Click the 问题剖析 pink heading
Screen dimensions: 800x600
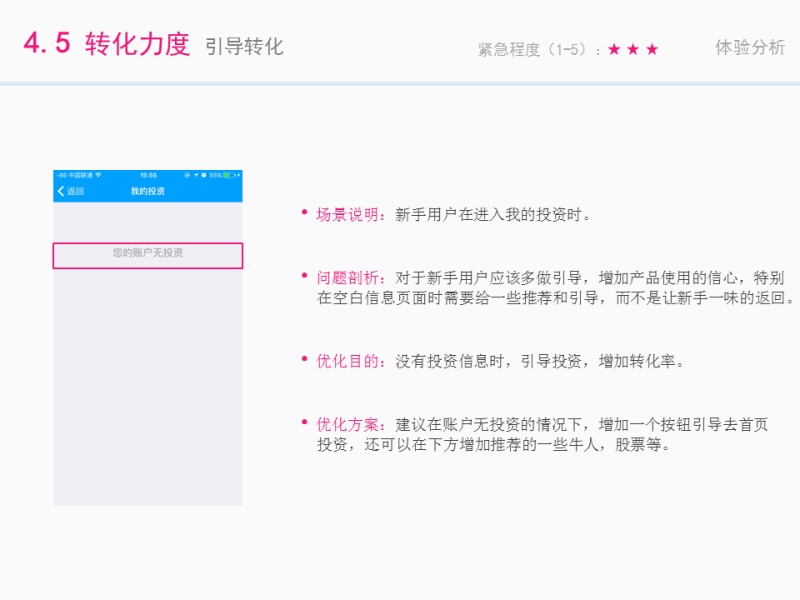tap(347, 278)
